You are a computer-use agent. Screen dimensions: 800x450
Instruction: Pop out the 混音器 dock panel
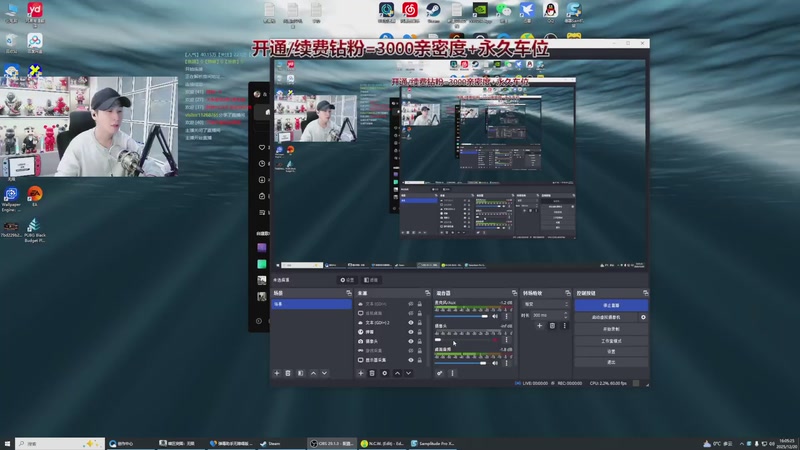514,293
